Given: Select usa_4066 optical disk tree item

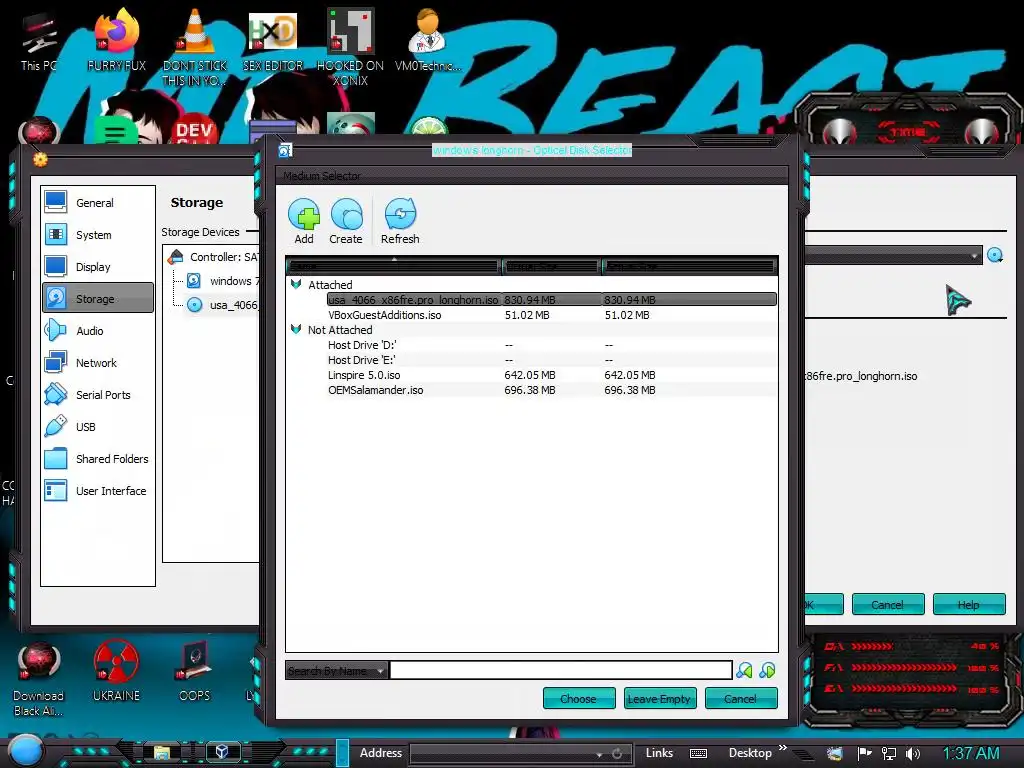Looking at the screenshot, I should pos(223,305).
